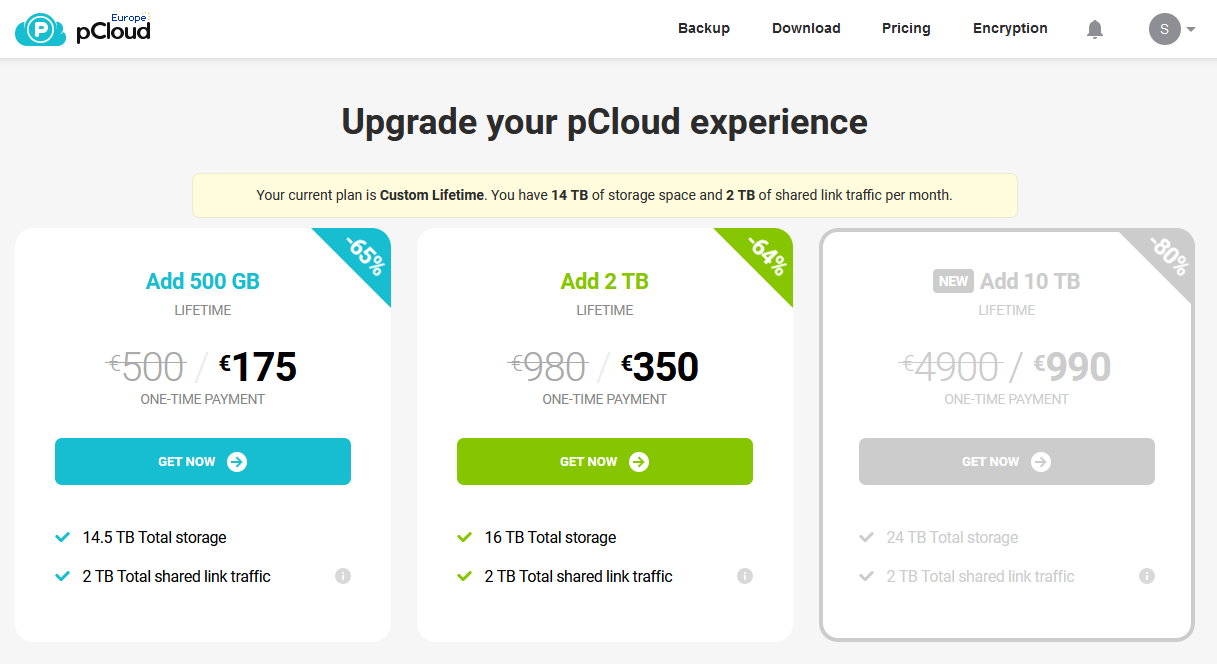This screenshot has width=1217, height=664.
Task: Click the -65% discount ribbon
Action: 362,257
